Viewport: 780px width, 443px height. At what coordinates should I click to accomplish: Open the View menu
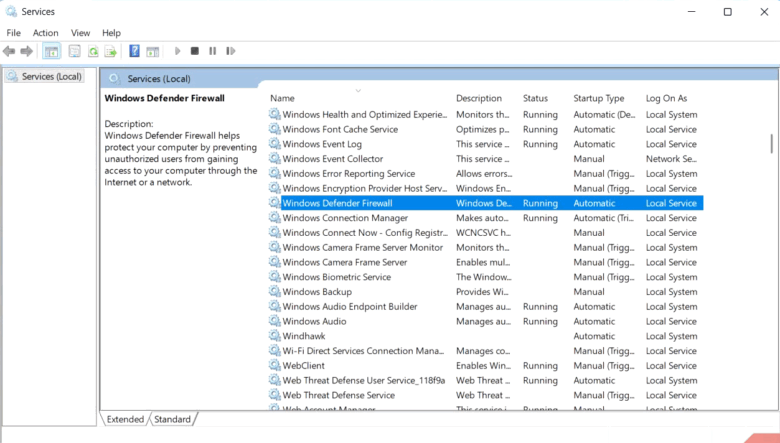point(80,33)
